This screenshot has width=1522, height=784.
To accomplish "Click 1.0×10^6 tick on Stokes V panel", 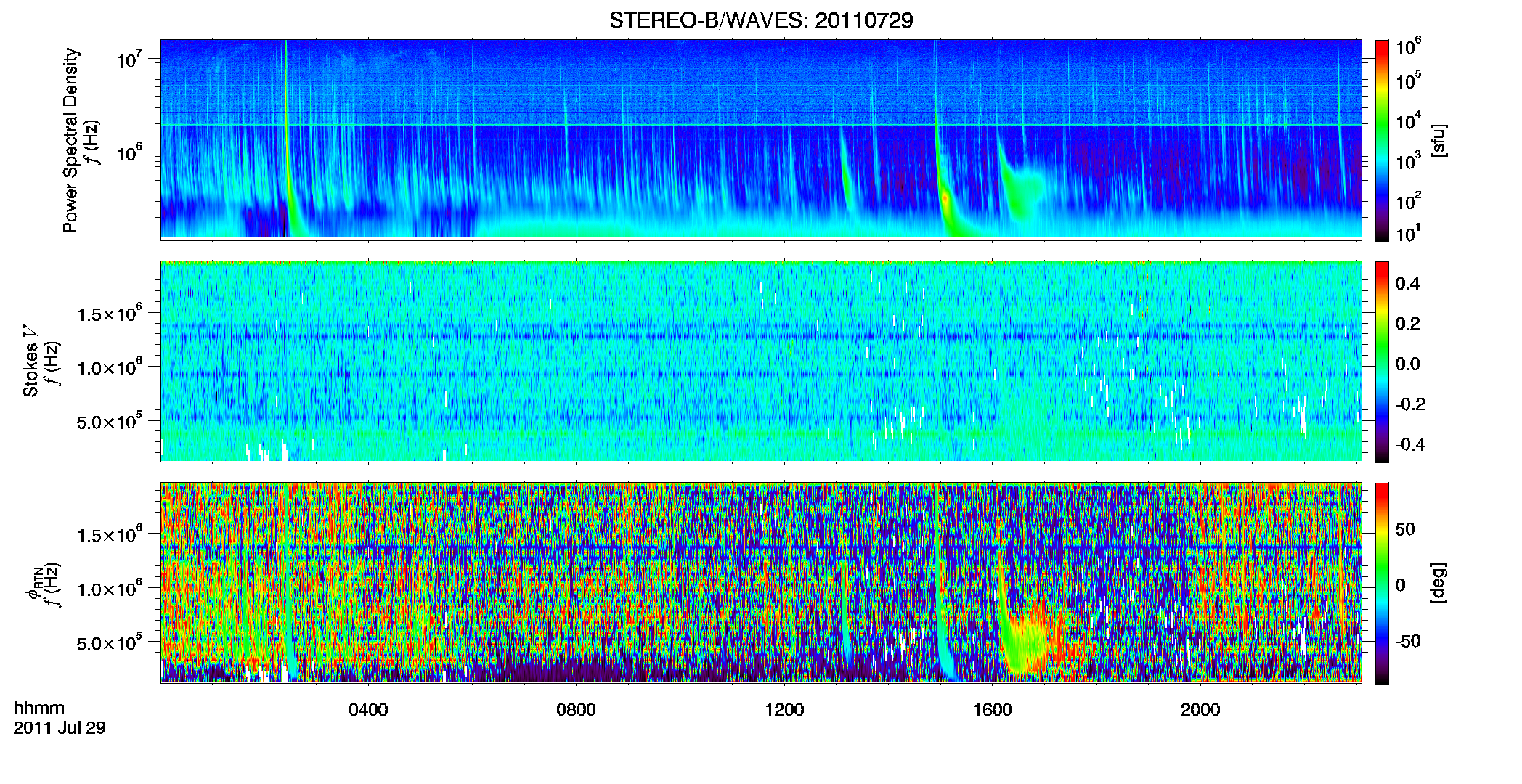I will pos(110,367).
